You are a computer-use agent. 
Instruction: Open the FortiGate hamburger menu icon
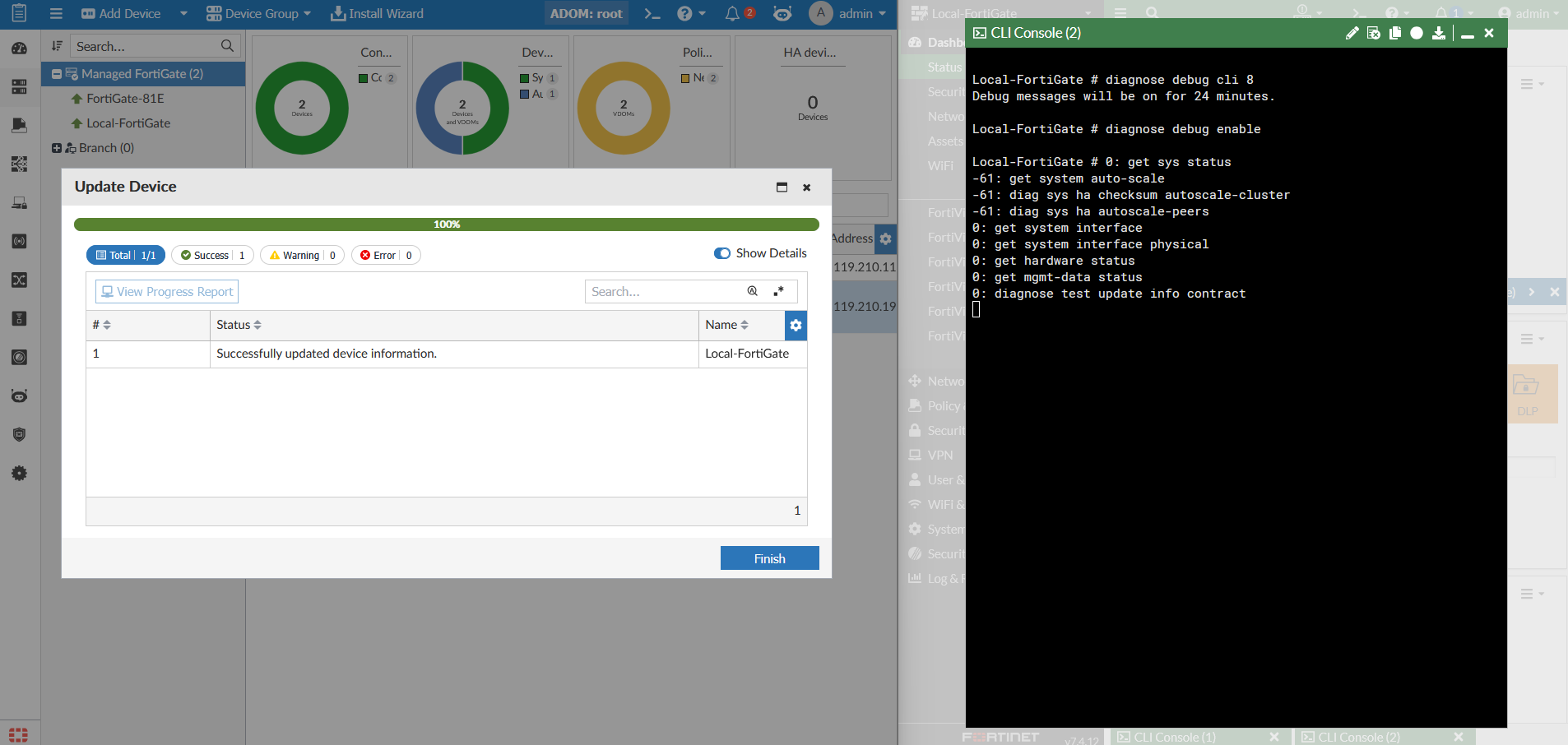coord(1120,13)
